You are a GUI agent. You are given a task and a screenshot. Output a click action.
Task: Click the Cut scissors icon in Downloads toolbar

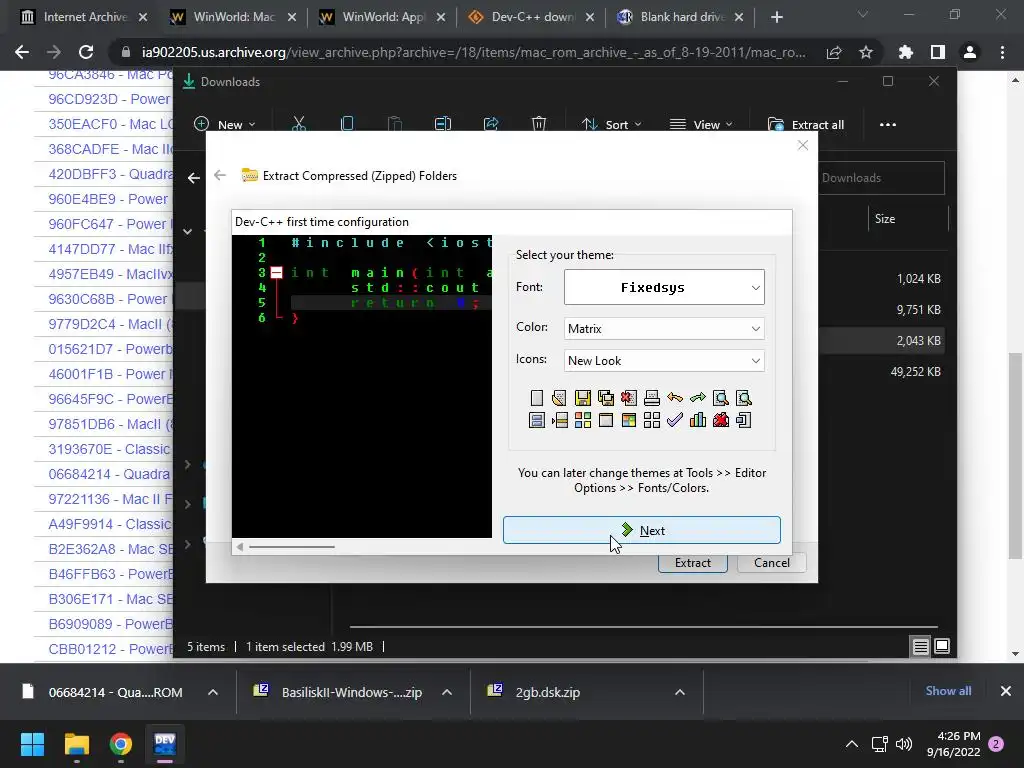click(299, 124)
